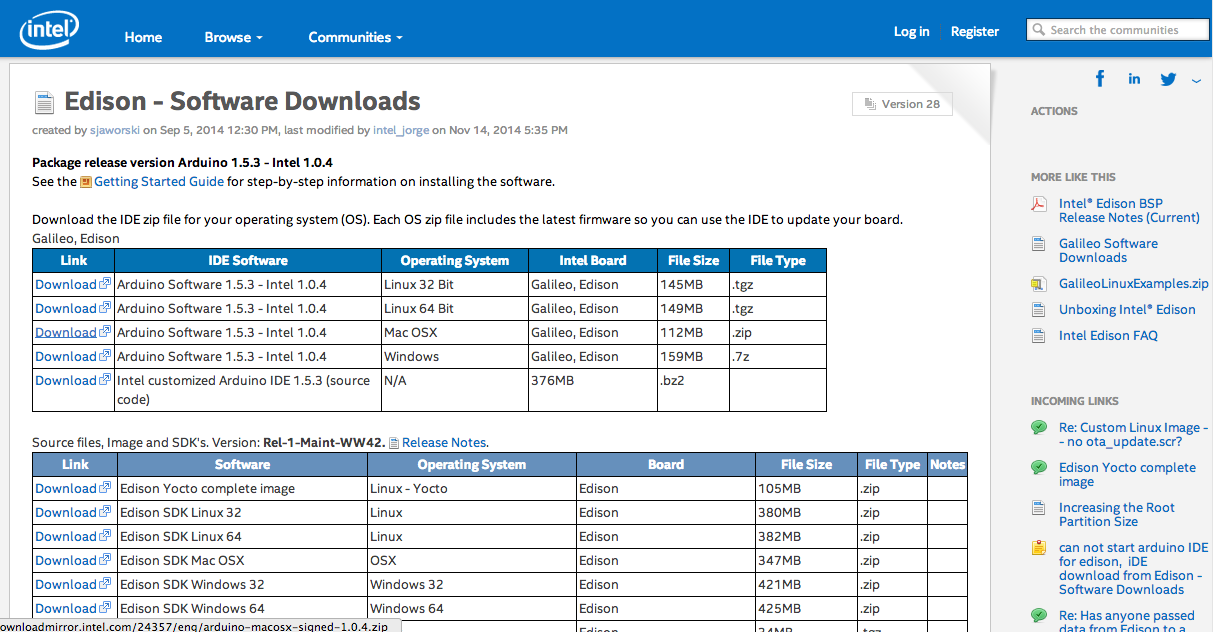Click answered icon beside Edison Yocto complete image link

click(x=1039, y=468)
